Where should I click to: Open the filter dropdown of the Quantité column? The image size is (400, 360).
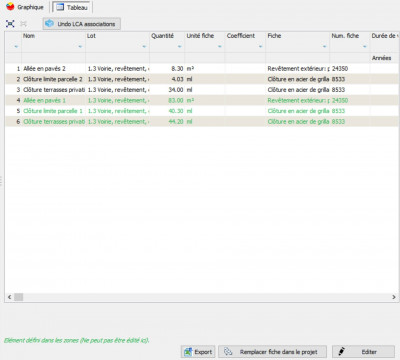click(179, 46)
